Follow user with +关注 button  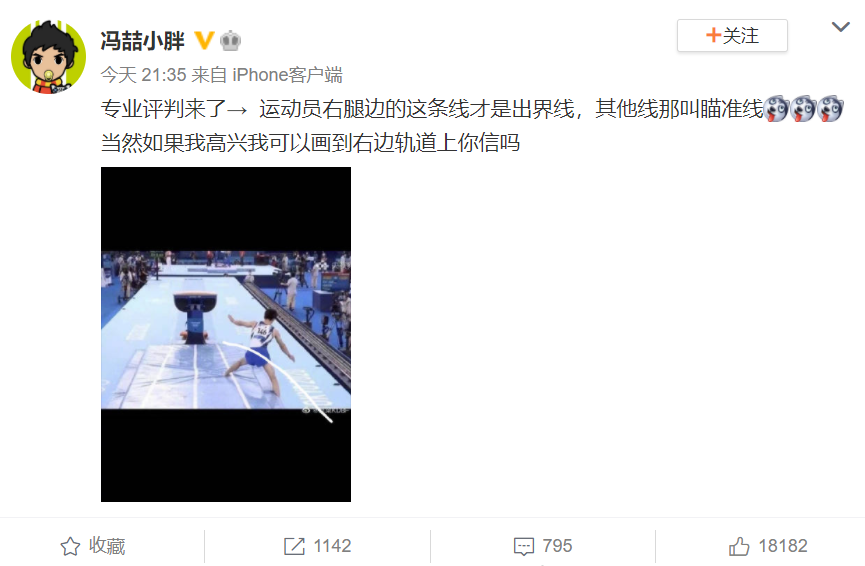point(732,36)
